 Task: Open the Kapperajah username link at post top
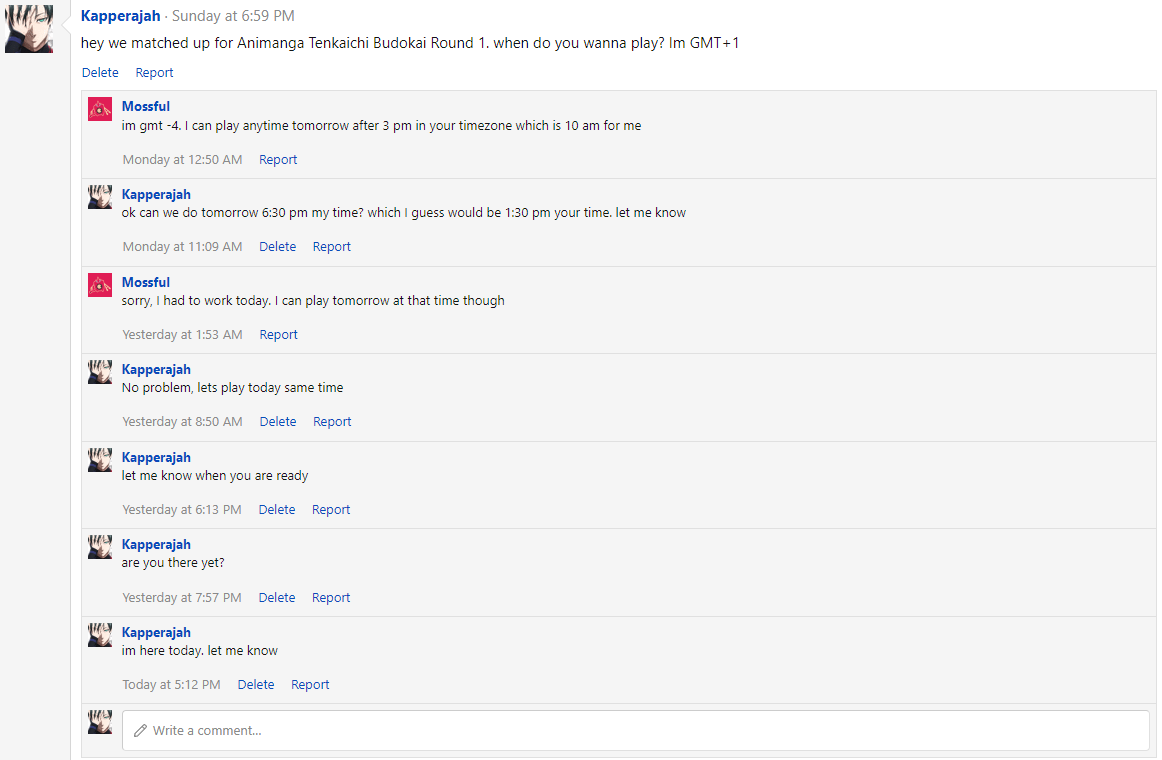coord(120,15)
